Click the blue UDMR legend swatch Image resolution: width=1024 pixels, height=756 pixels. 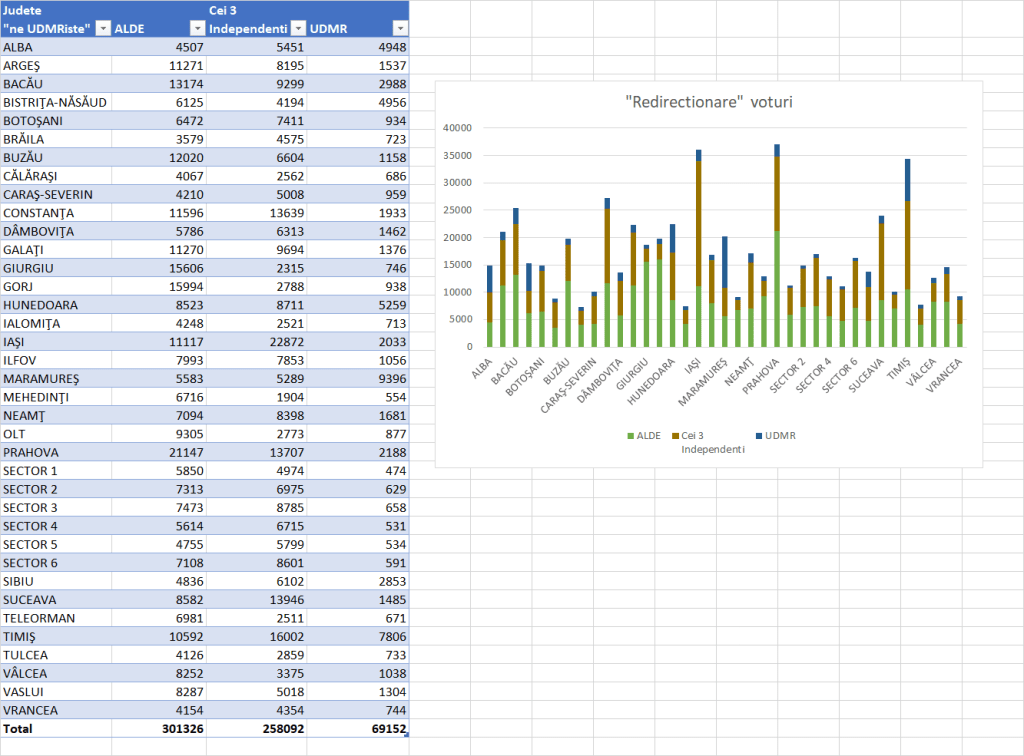(760, 436)
